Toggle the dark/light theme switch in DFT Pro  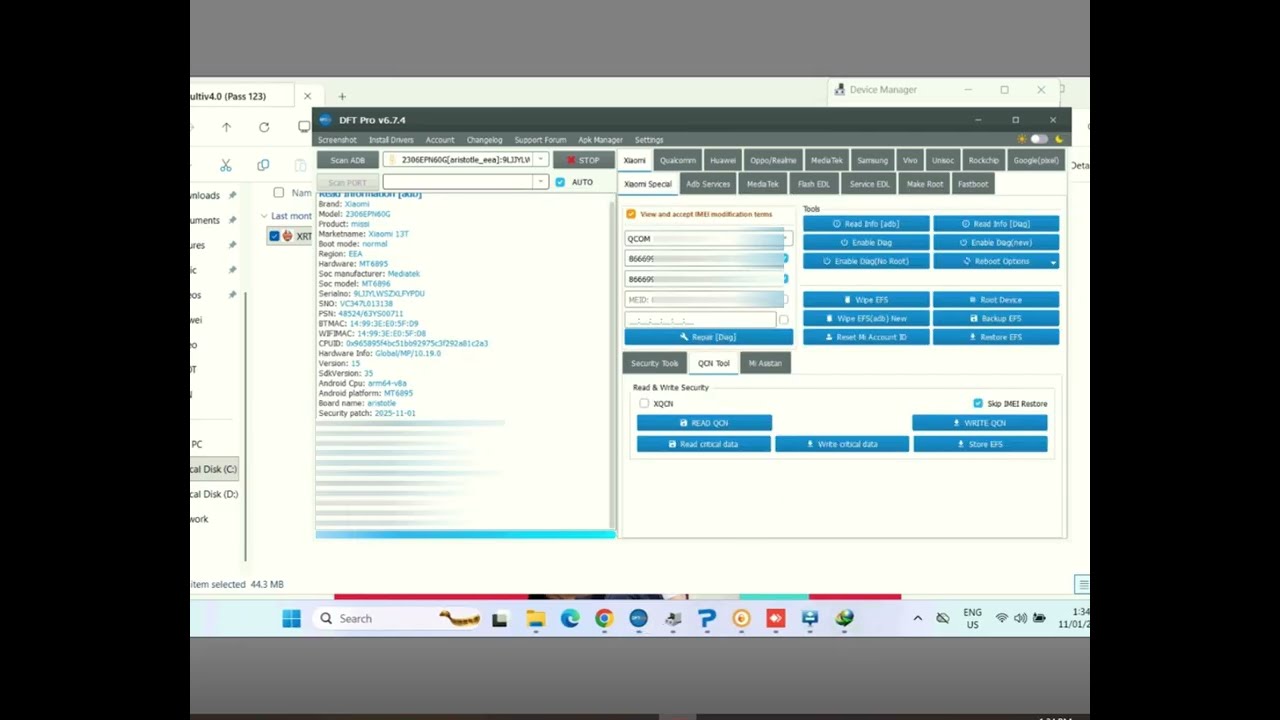point(1040,139)
